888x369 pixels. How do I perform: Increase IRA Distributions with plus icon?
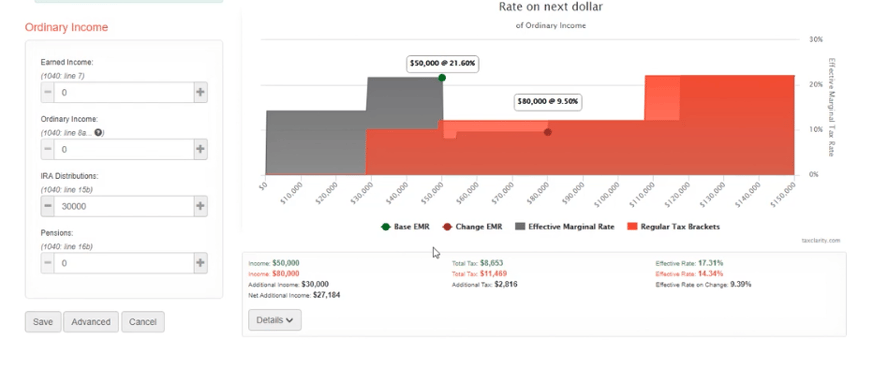[200, 206]
